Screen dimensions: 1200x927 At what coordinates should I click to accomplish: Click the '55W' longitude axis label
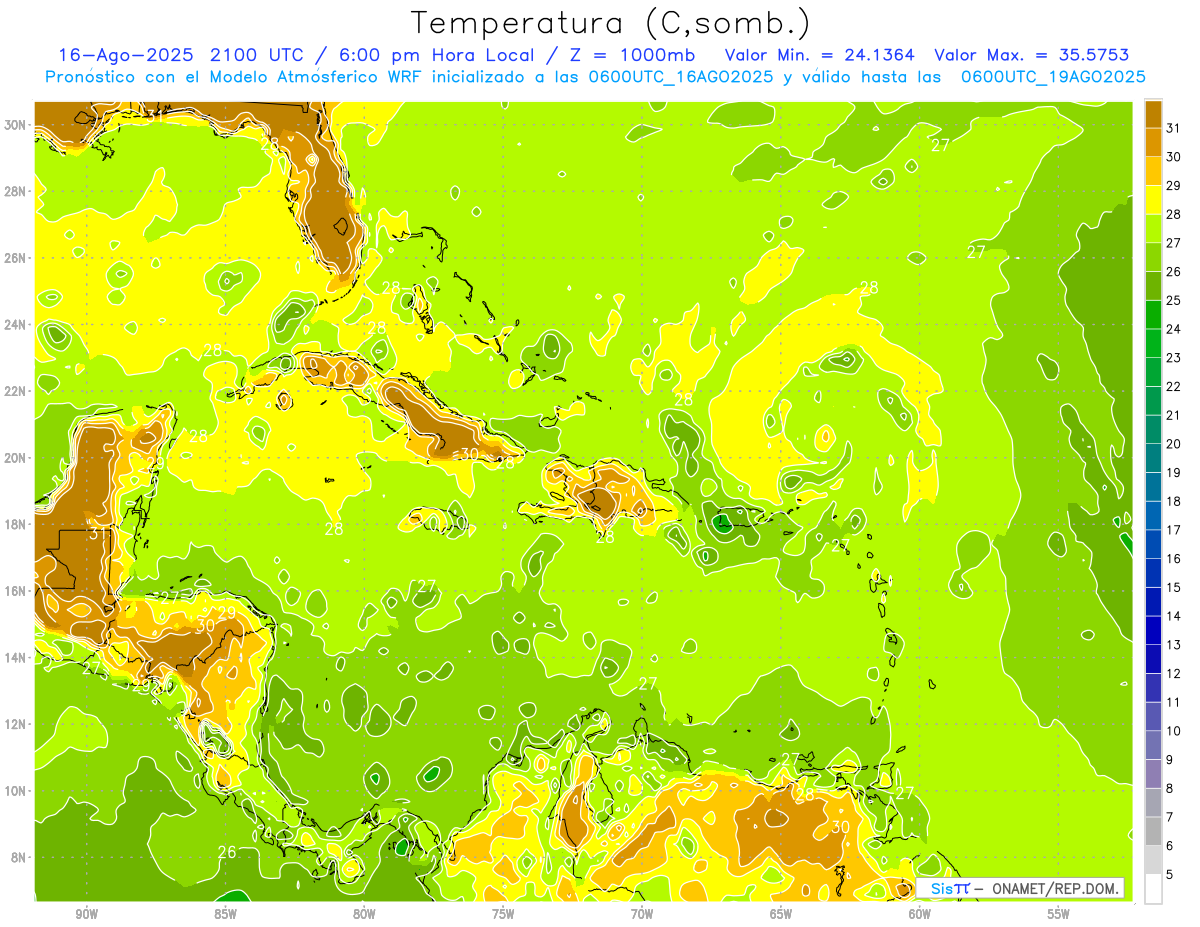coord(1059,913)
